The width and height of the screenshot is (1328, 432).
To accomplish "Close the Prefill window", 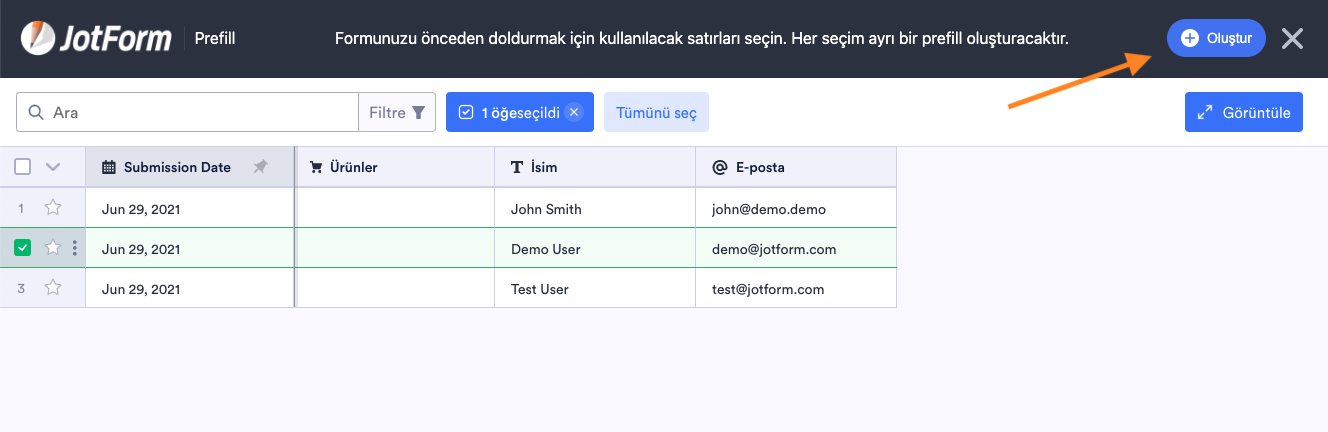I will tap(1292, 39).
